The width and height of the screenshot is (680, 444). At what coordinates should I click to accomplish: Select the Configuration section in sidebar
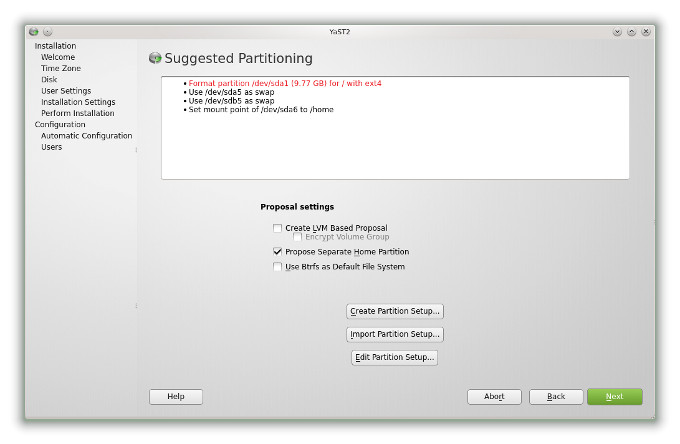60,125
